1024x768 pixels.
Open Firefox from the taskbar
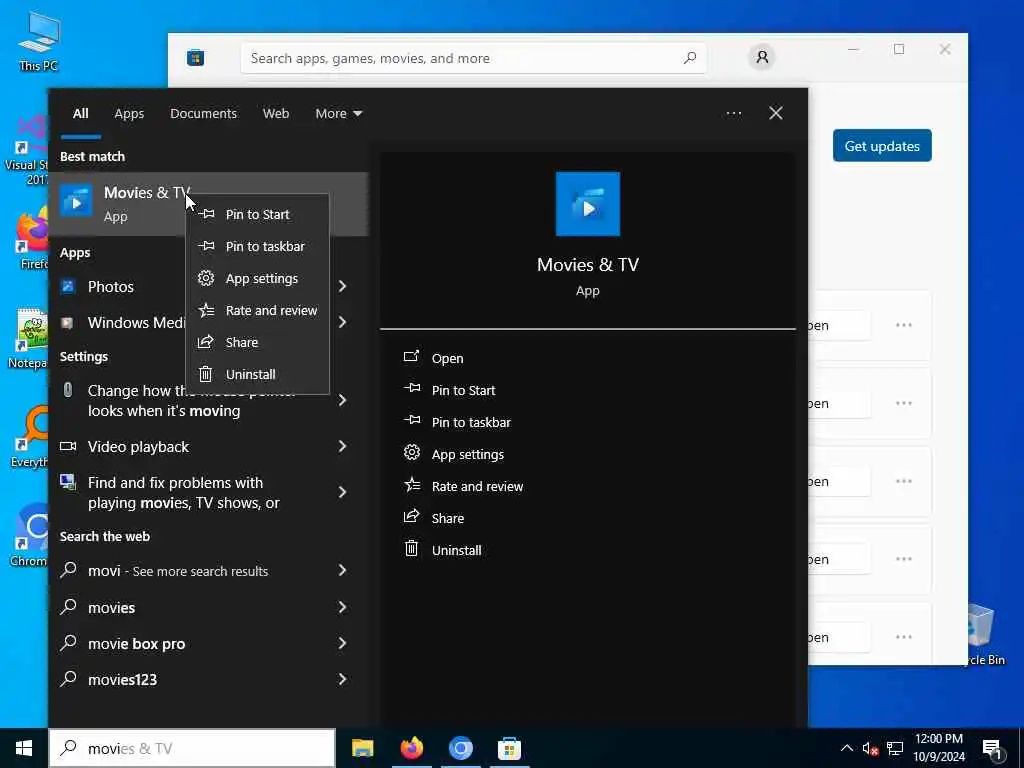pyautogui.click(x=411, y=748)
